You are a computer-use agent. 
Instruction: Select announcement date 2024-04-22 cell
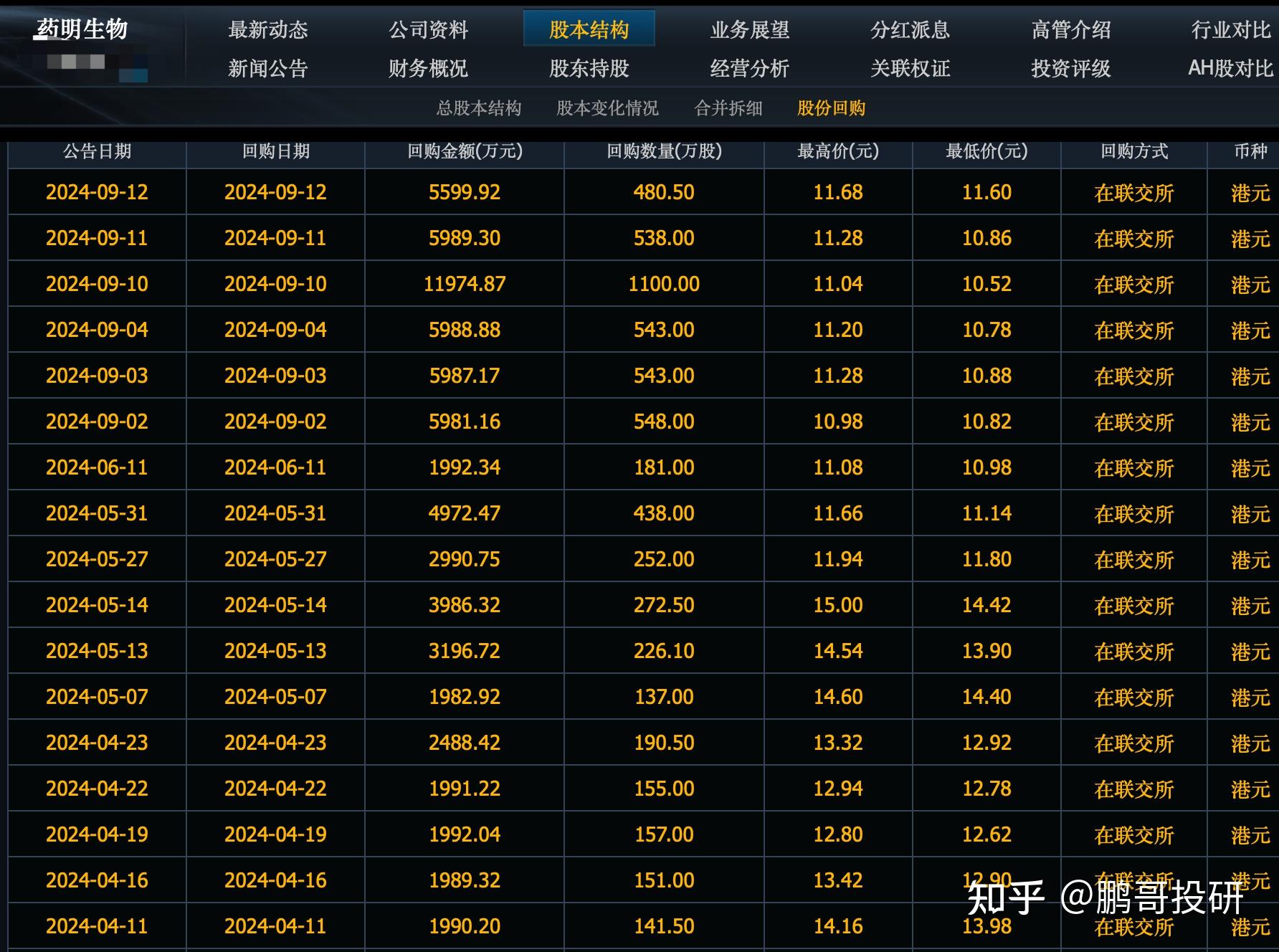point(98,789)
